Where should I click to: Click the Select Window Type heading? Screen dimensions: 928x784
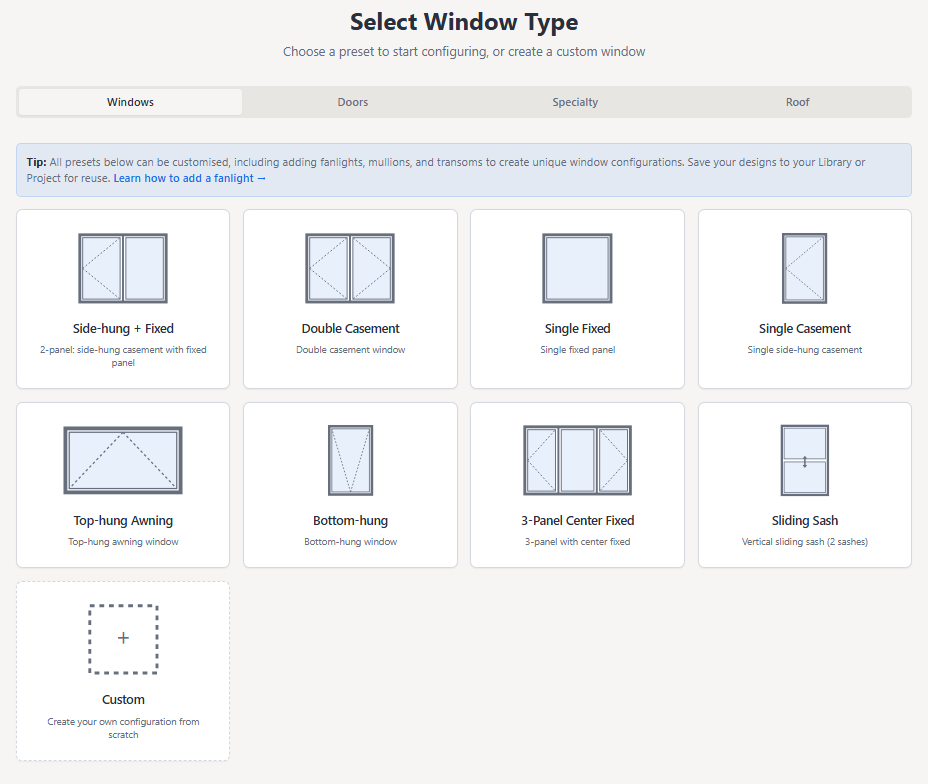464,22
